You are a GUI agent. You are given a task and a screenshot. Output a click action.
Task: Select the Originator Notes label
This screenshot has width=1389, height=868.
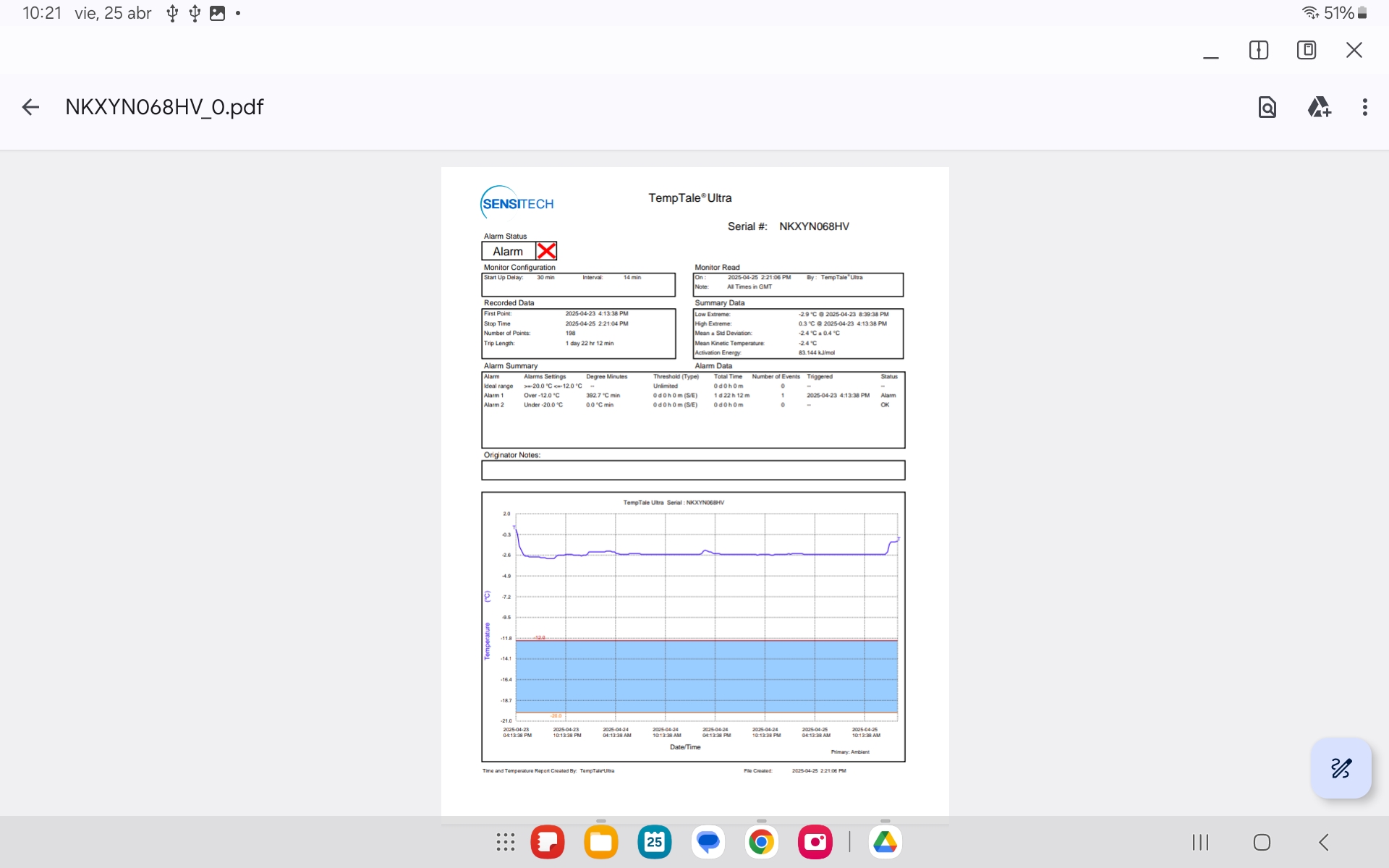coord(512,455)
